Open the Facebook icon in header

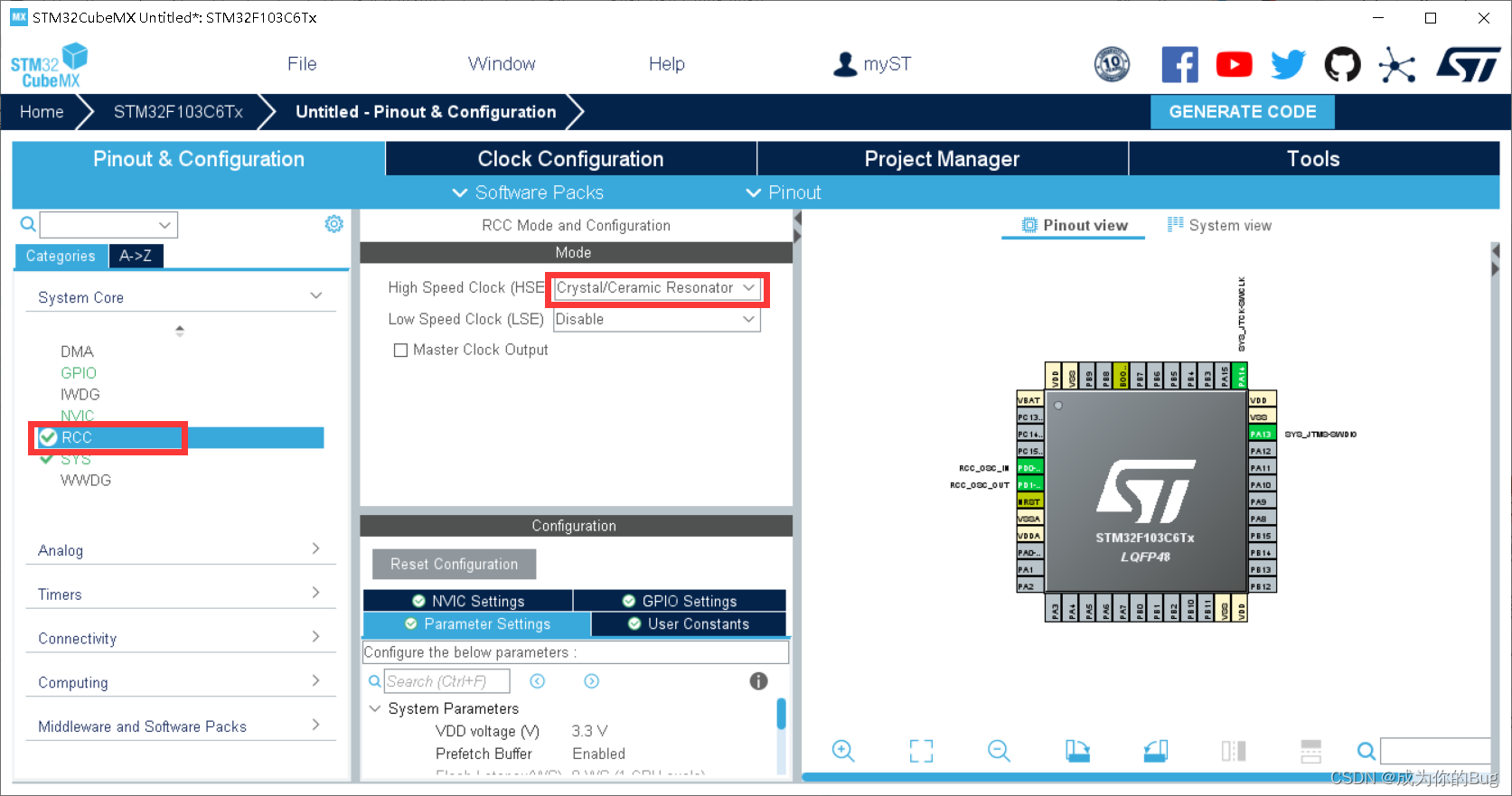pyautogui.click(x=1179, y=64)
